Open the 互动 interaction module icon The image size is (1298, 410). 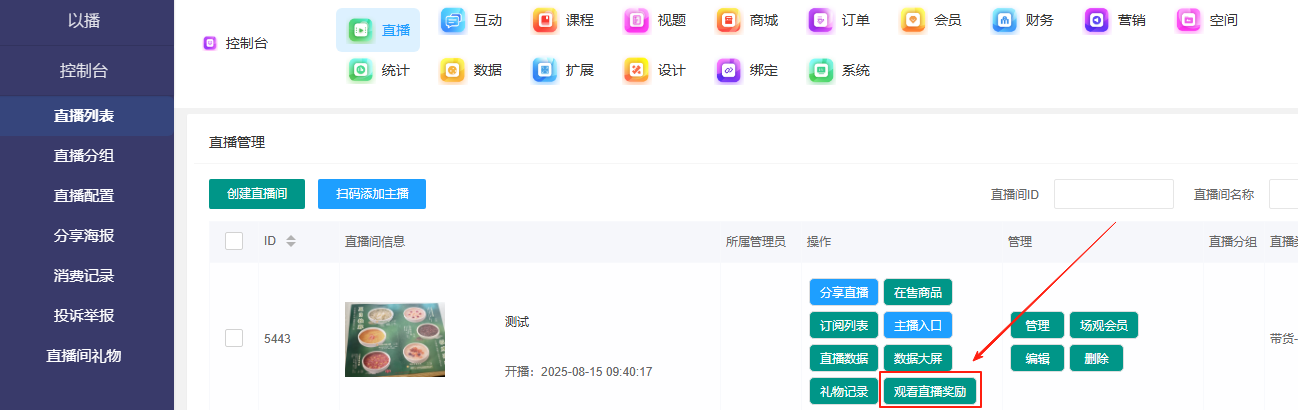point(453,20)
